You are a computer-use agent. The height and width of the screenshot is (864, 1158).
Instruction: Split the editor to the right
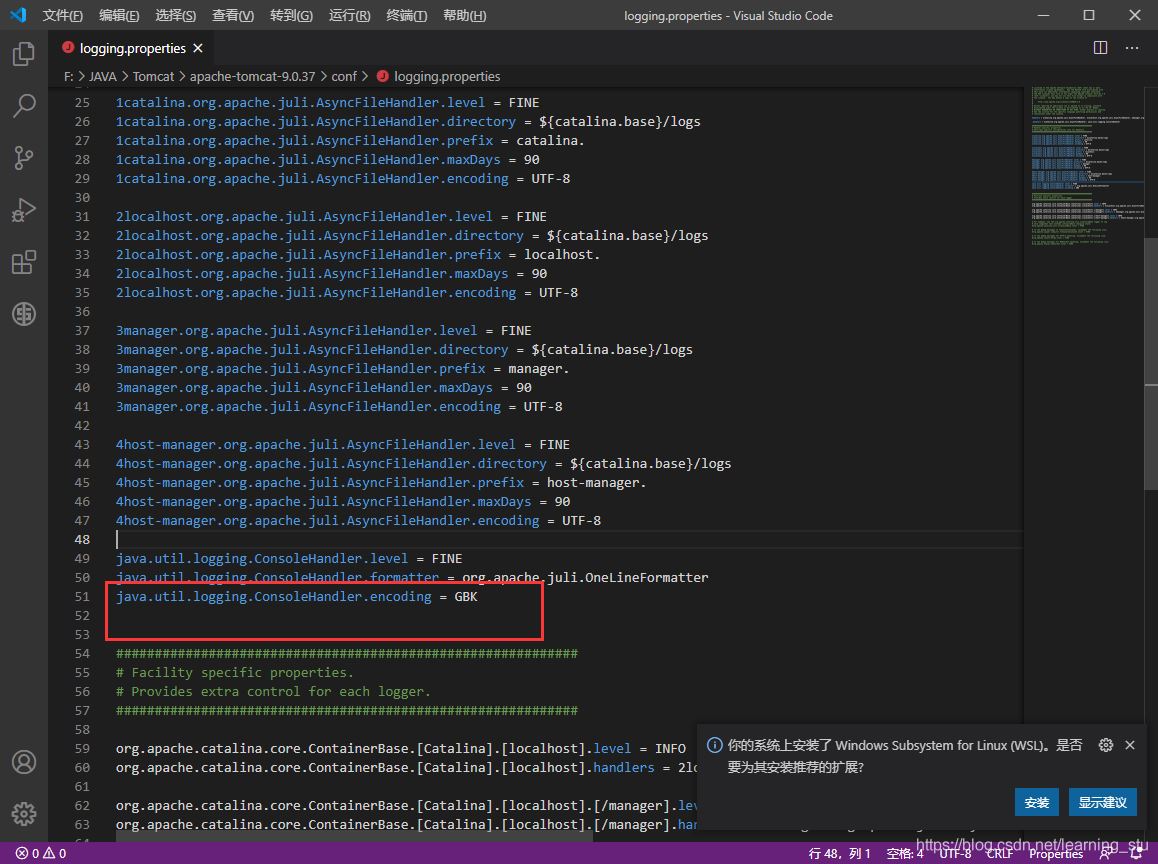[x=1100, y=48]
